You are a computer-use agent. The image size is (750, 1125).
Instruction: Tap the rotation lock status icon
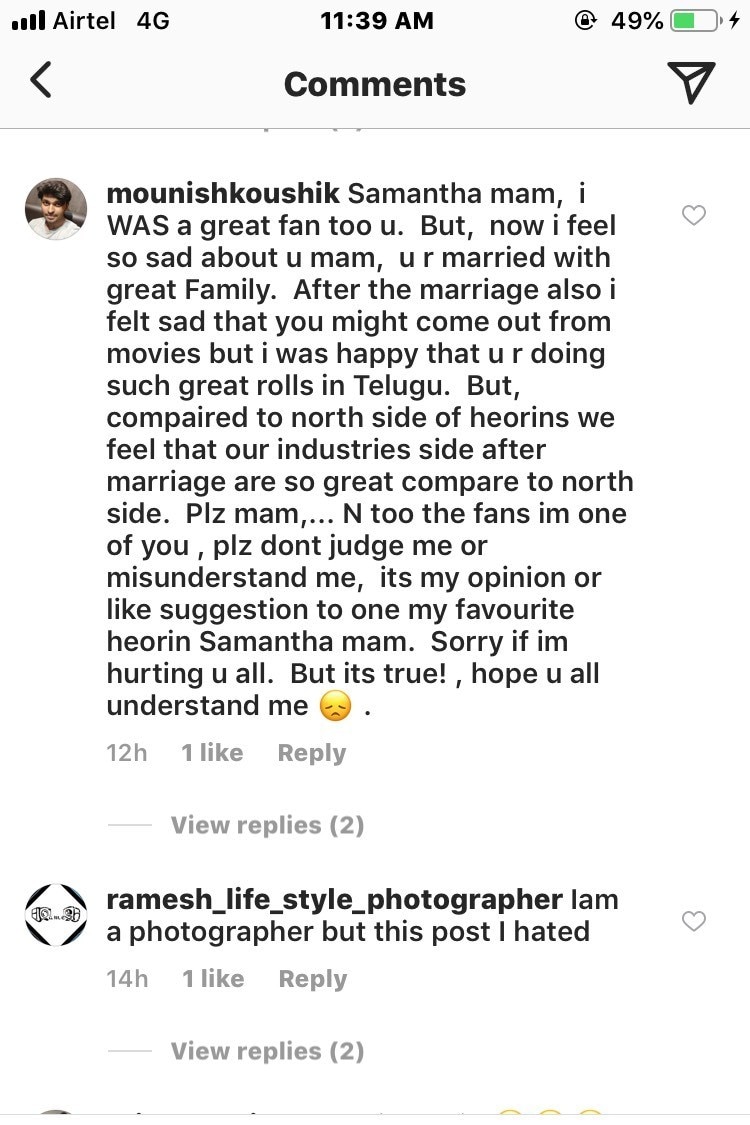coord(586,20)
